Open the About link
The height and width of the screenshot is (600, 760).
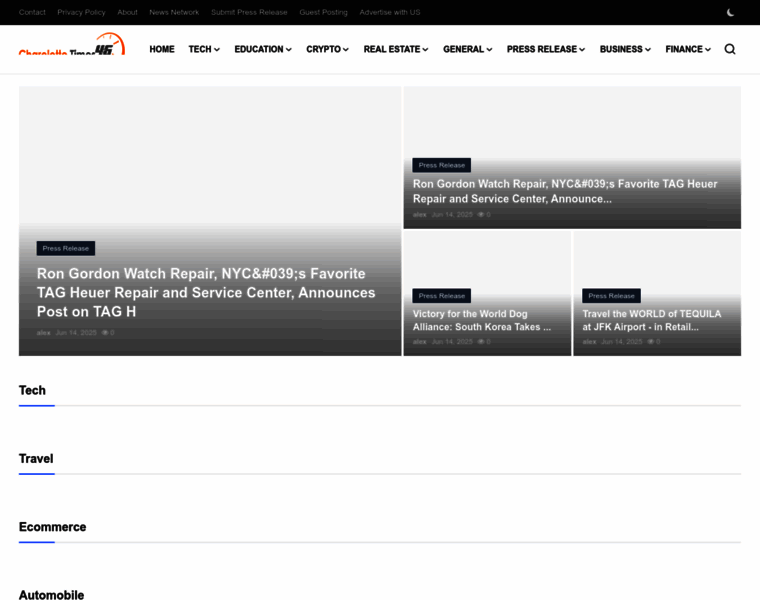coord(127,12)
